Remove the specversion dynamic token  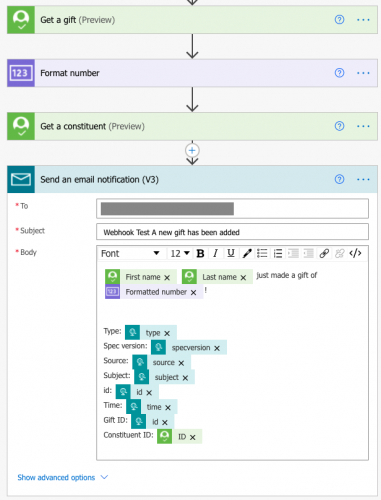[217, 348]
